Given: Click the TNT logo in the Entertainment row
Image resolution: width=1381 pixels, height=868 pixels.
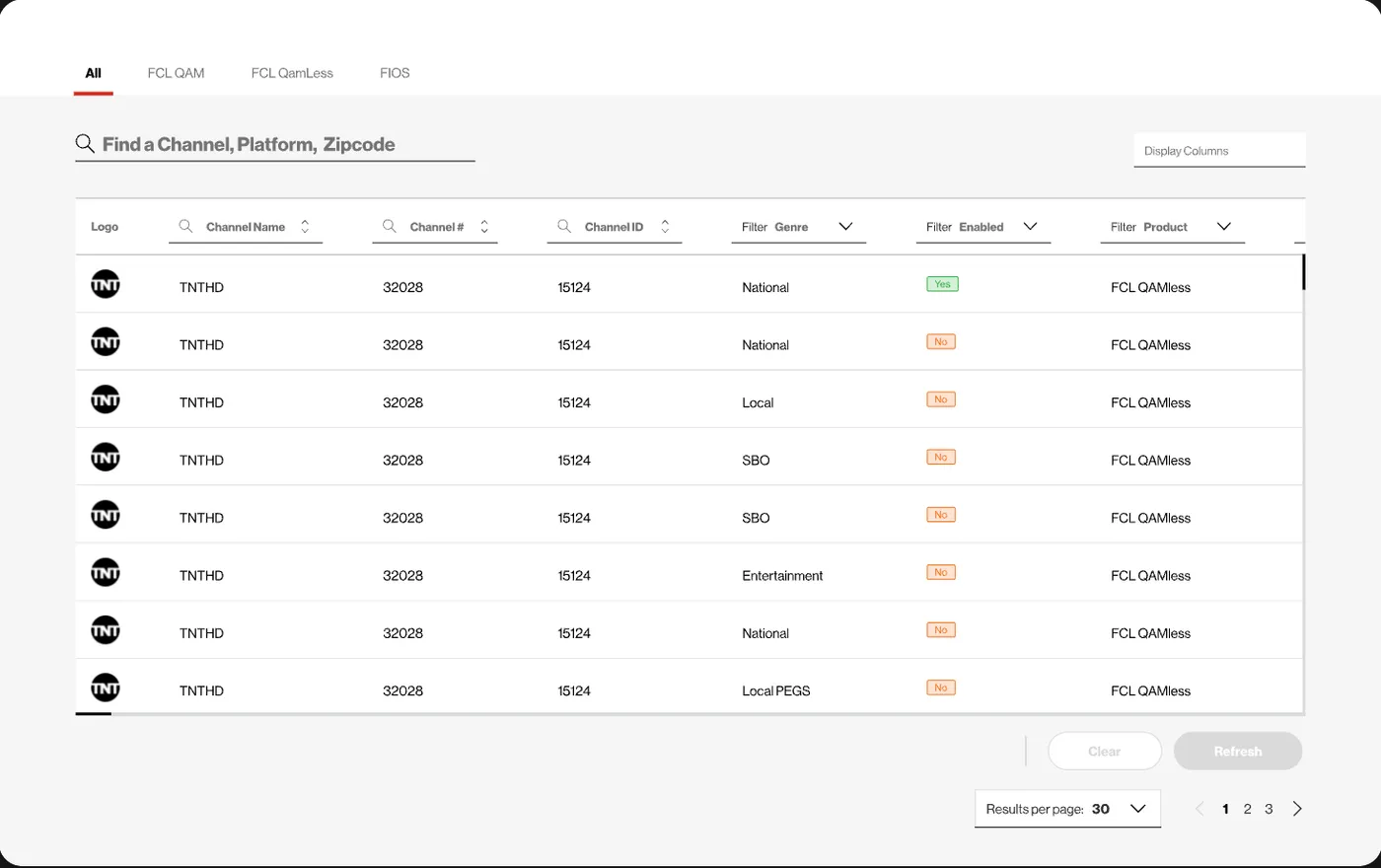Looking at the screenshot, I should (x=106, y=573).
